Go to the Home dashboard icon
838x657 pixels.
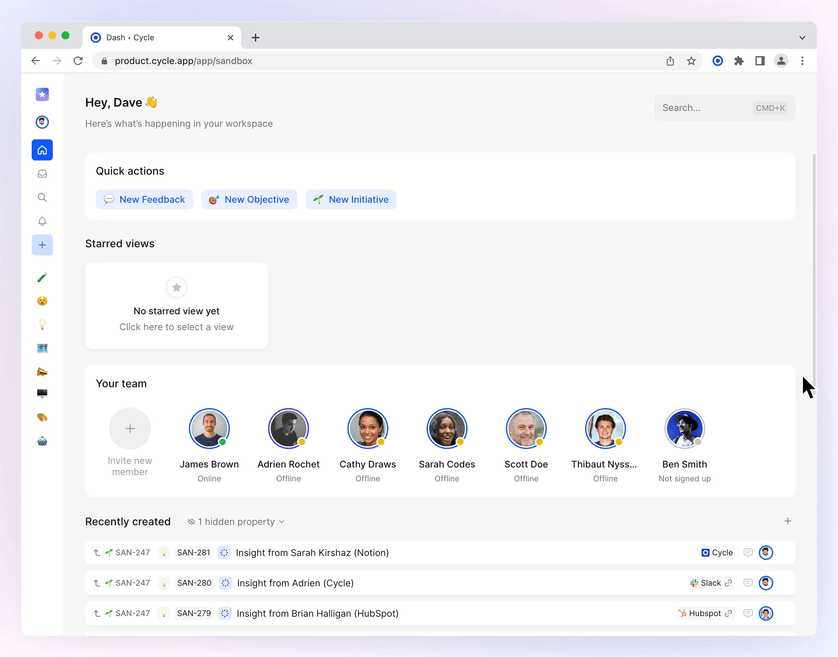[x=42, y=150]
